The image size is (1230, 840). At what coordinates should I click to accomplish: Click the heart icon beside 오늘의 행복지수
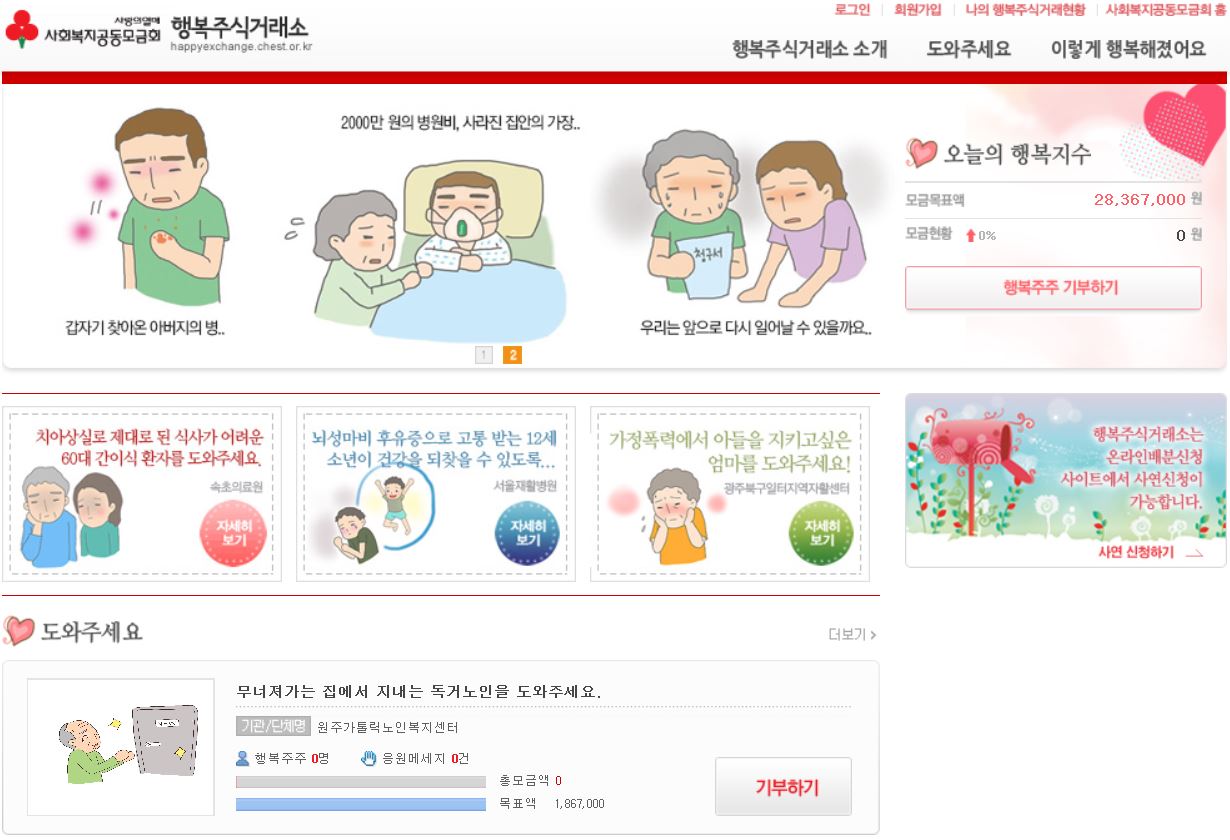point(921,153)
